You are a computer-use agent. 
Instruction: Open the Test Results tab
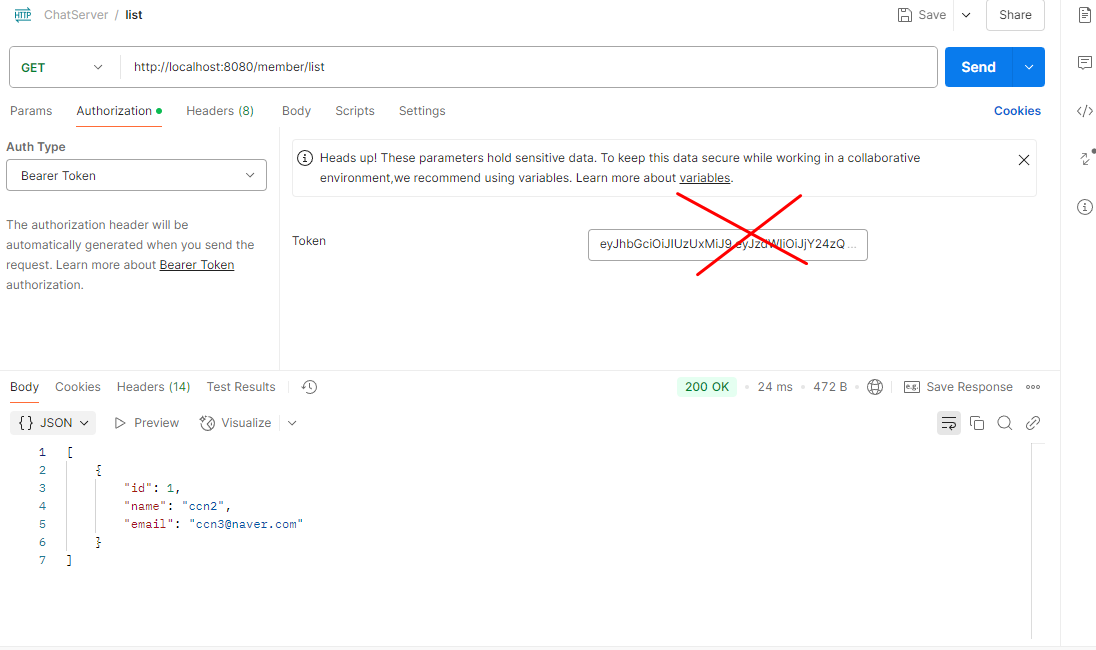pyautogui.click(x=241, y=387)
